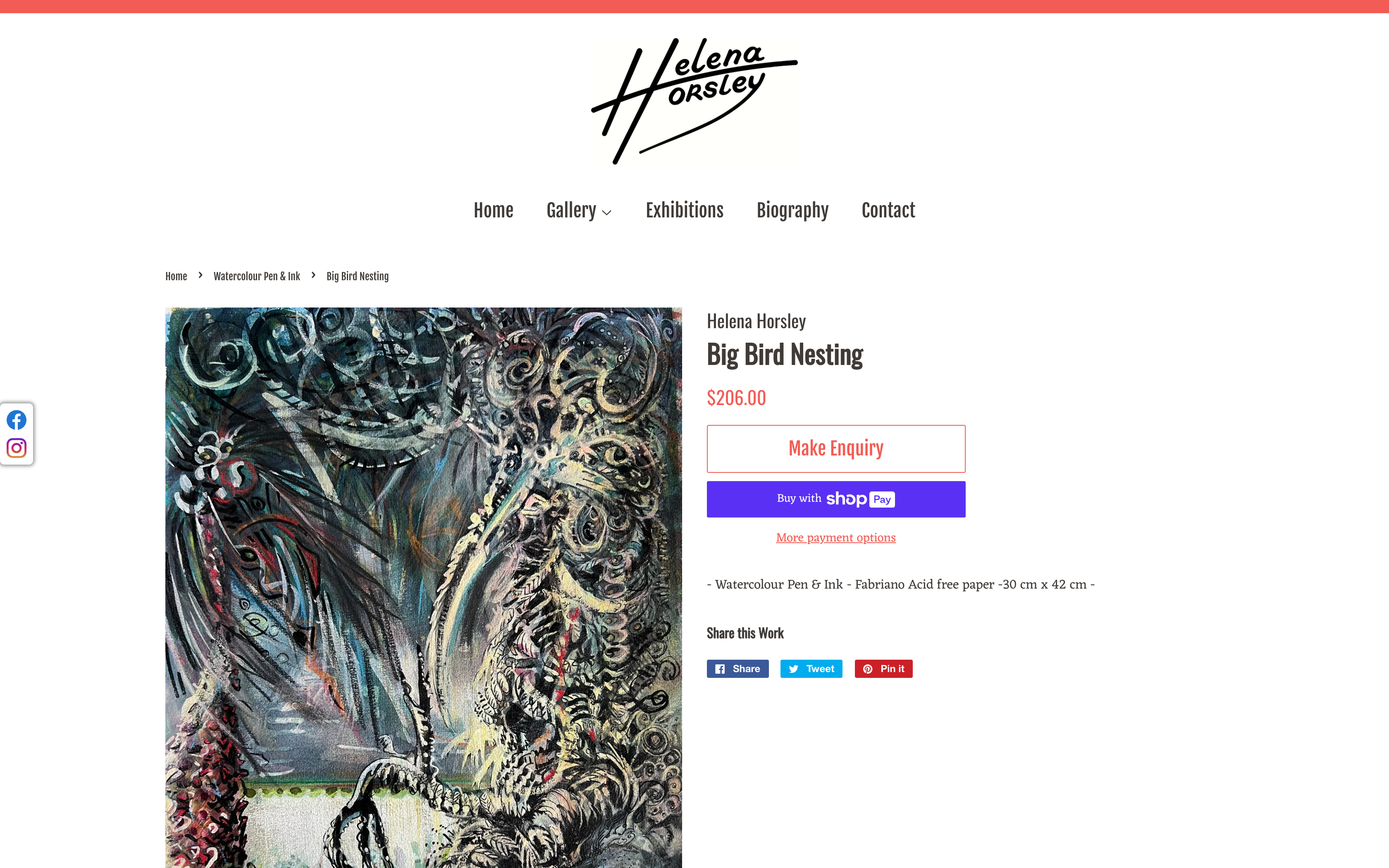The image size is (1389, 868).
Task: Share this work on Facebook
Action: point(737,669)
